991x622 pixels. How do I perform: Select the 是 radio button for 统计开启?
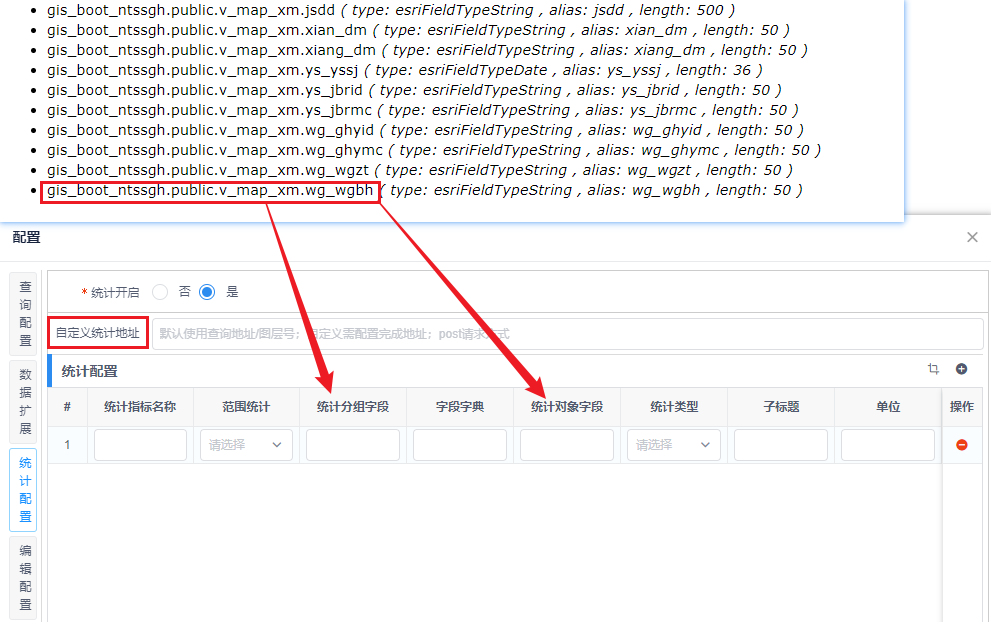click(x=207, y=292)
